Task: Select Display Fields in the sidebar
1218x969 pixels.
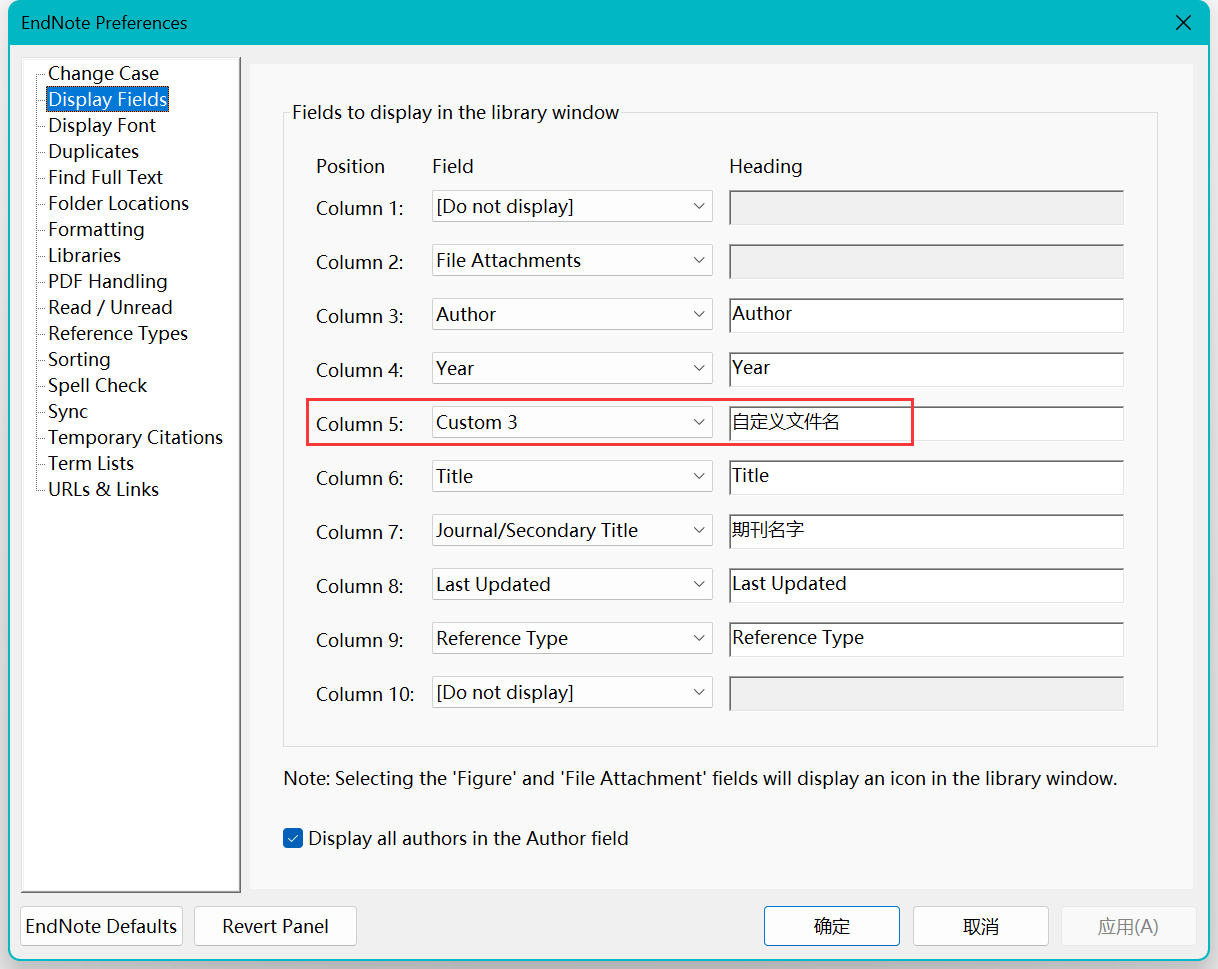Action: [108, 99]
